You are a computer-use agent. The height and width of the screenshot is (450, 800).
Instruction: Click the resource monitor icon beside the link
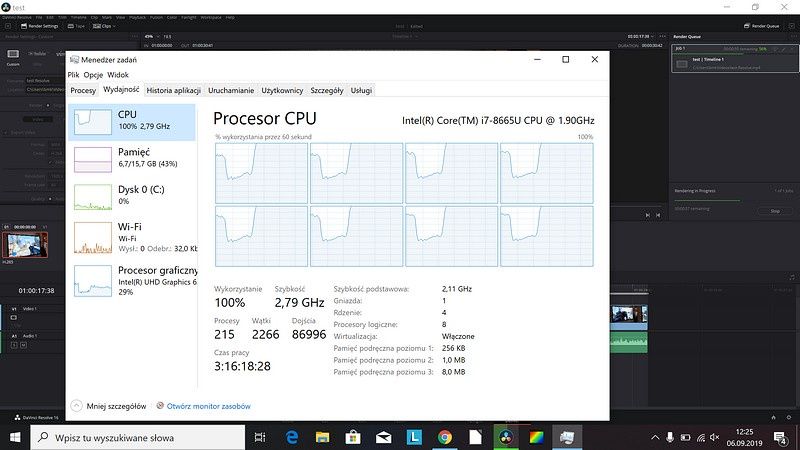click(x=160, y=406)
